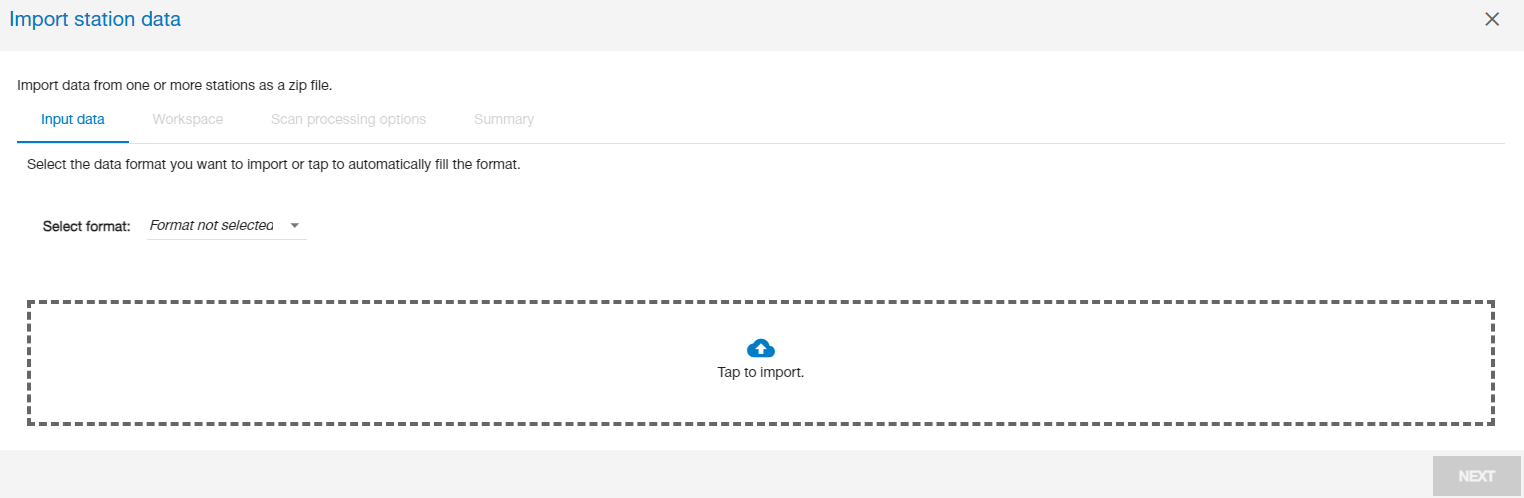Click the zip file import description text

coord(175,85)
